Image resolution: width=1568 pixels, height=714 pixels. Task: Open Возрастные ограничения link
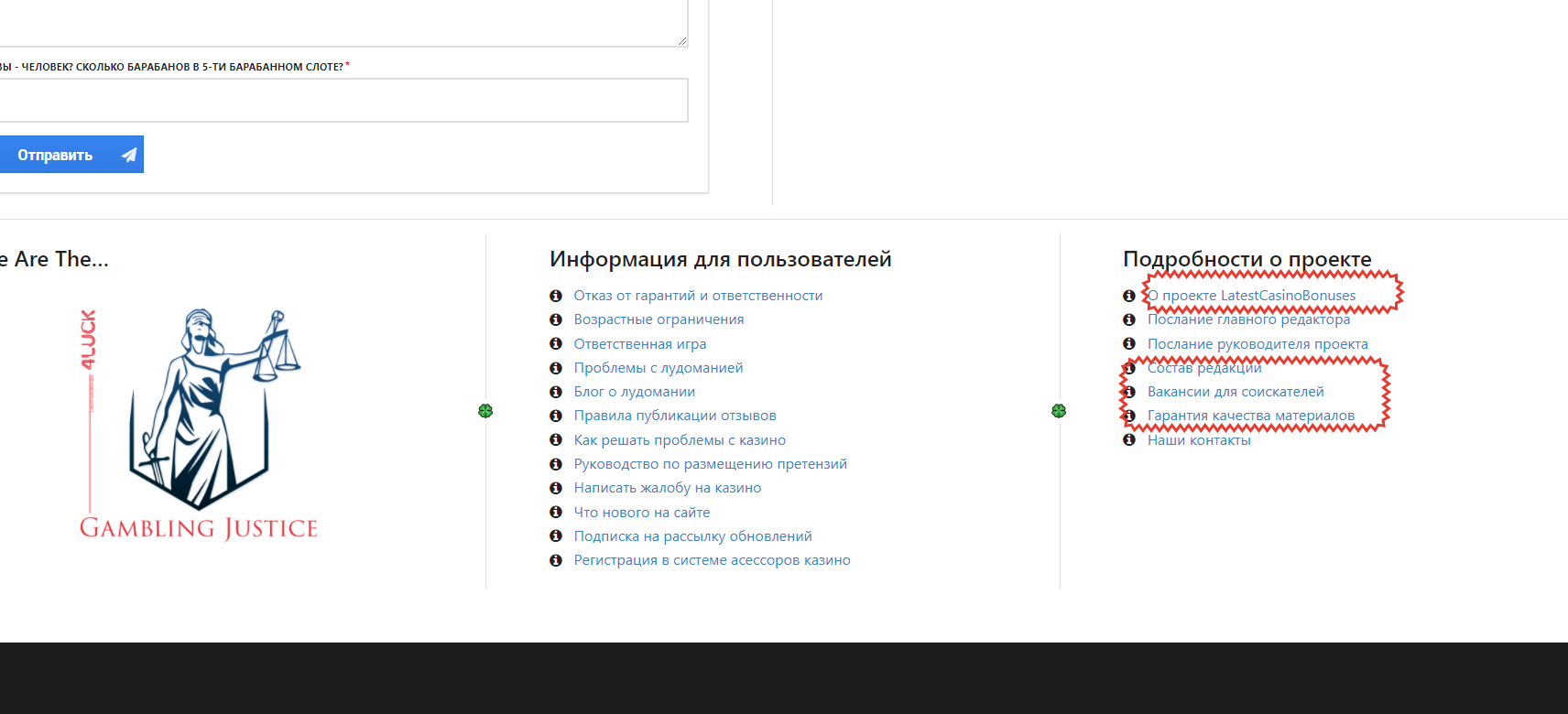(659, 319)
